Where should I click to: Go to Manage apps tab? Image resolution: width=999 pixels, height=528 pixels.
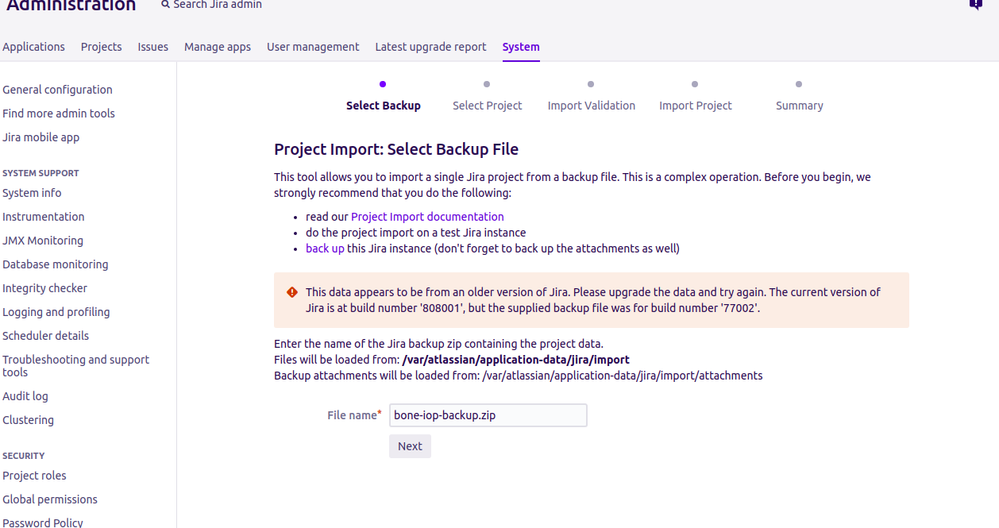(x=217, y=47)
